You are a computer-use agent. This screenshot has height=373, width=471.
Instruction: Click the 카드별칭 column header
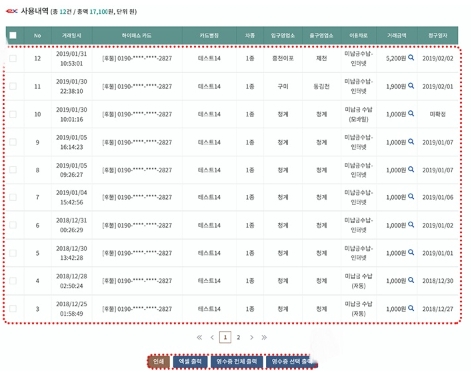[209, 35]
